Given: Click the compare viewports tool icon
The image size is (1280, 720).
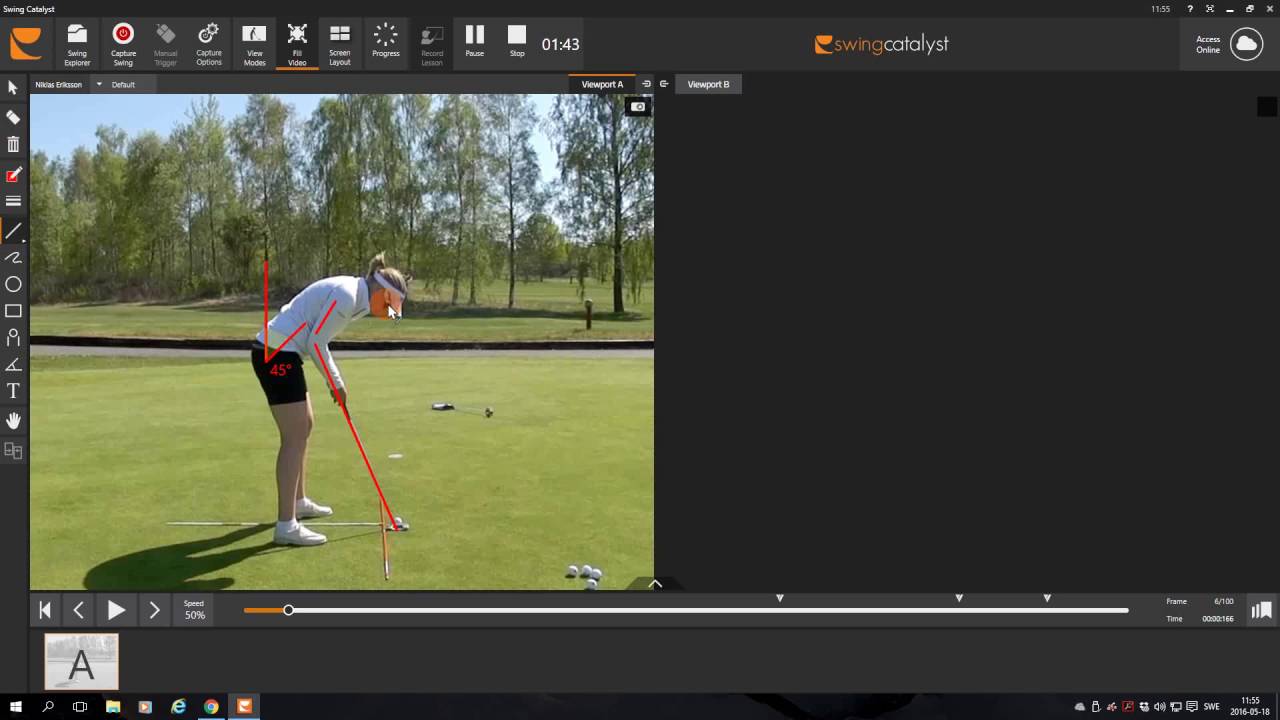Looking at the screenshot, I should (x=13, y=451).
